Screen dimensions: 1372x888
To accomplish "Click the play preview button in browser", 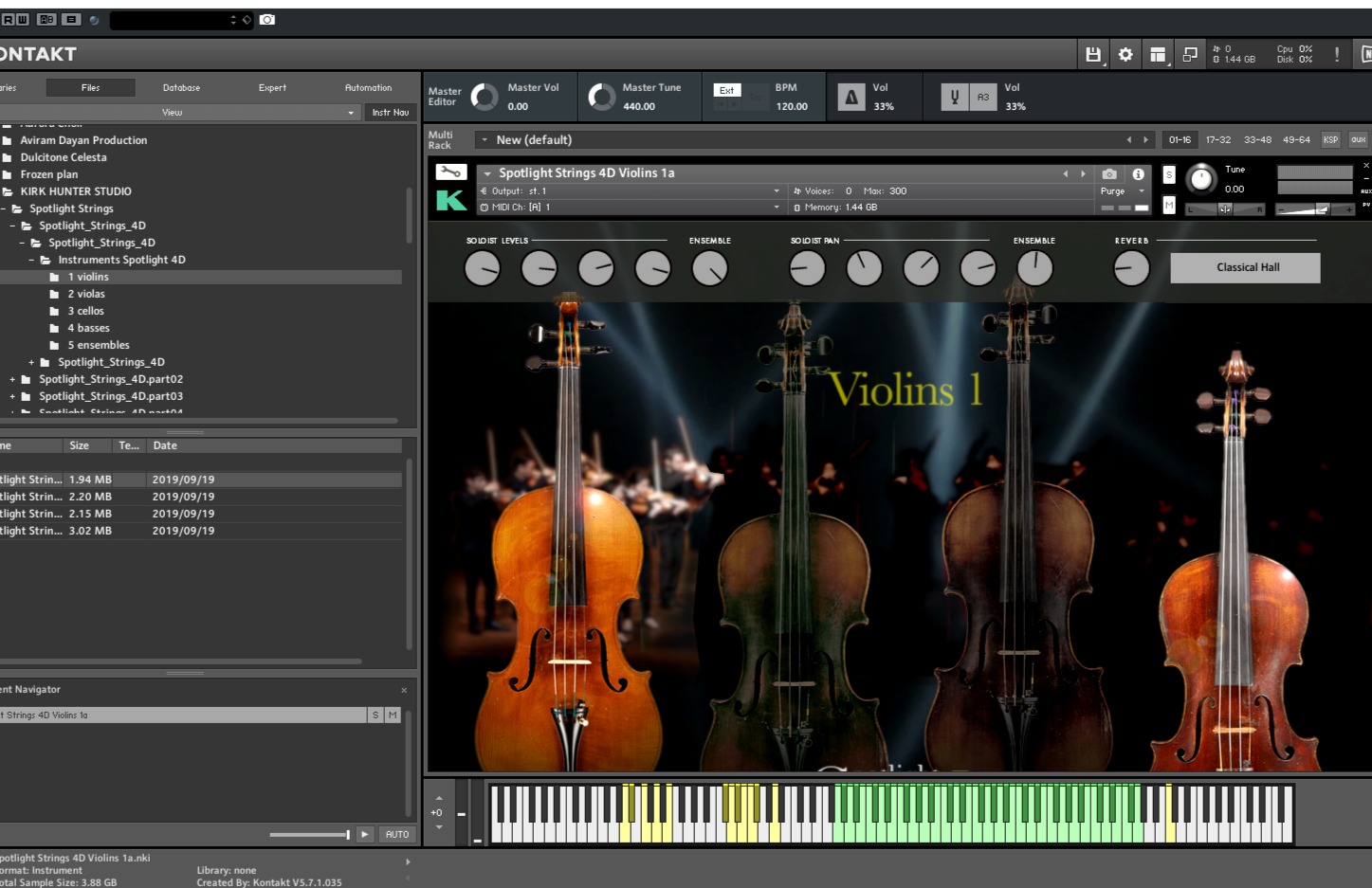I will (x=365, y=835).
